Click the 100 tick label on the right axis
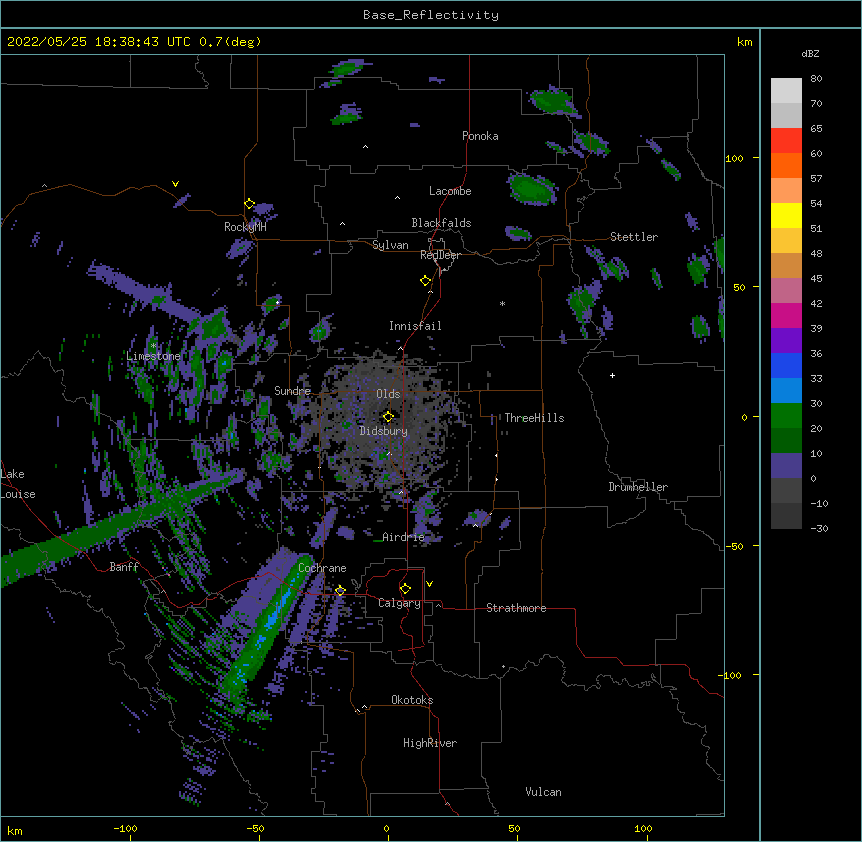 [x=734, y=158]
